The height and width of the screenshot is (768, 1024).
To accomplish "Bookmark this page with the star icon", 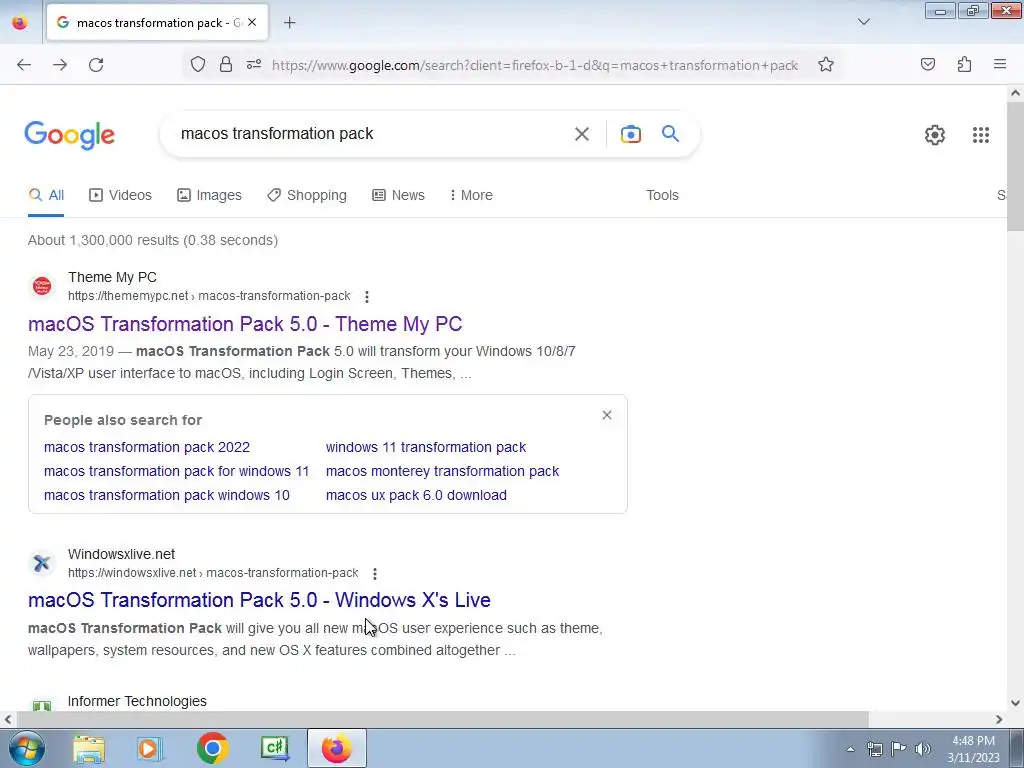I will pos(825,65).
